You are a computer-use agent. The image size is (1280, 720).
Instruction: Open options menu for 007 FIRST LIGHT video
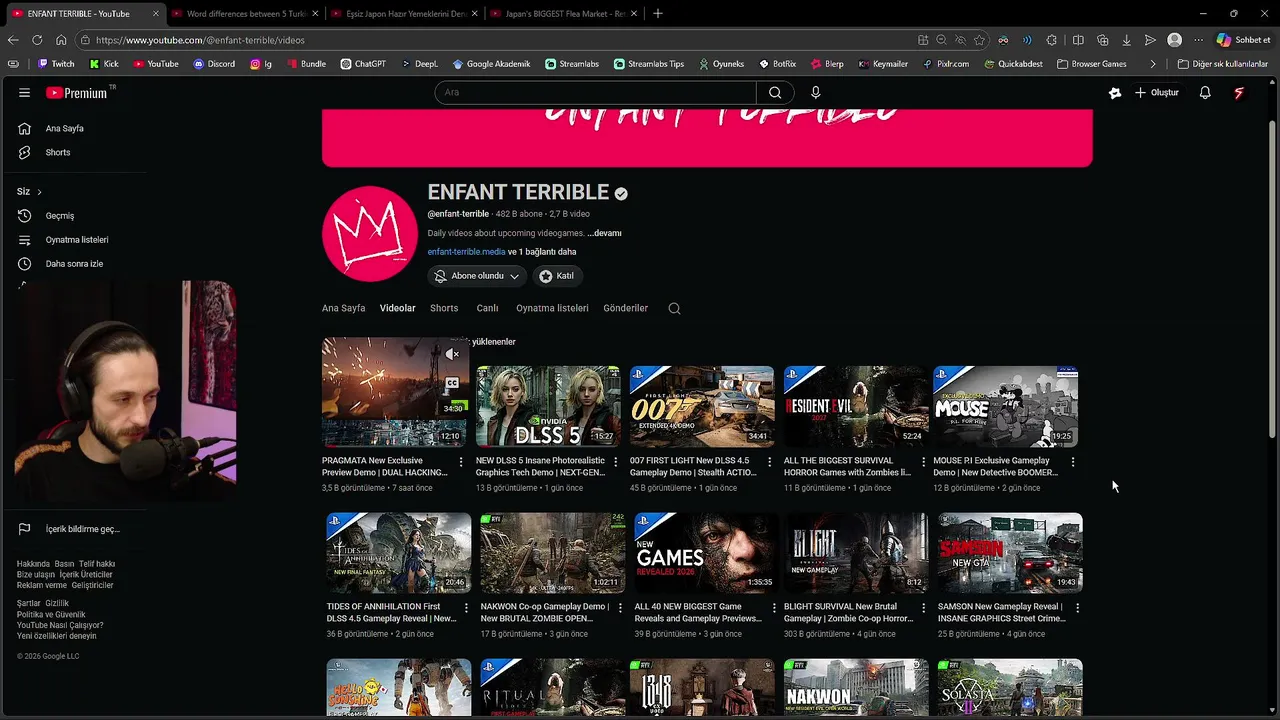tap(769, 462)
